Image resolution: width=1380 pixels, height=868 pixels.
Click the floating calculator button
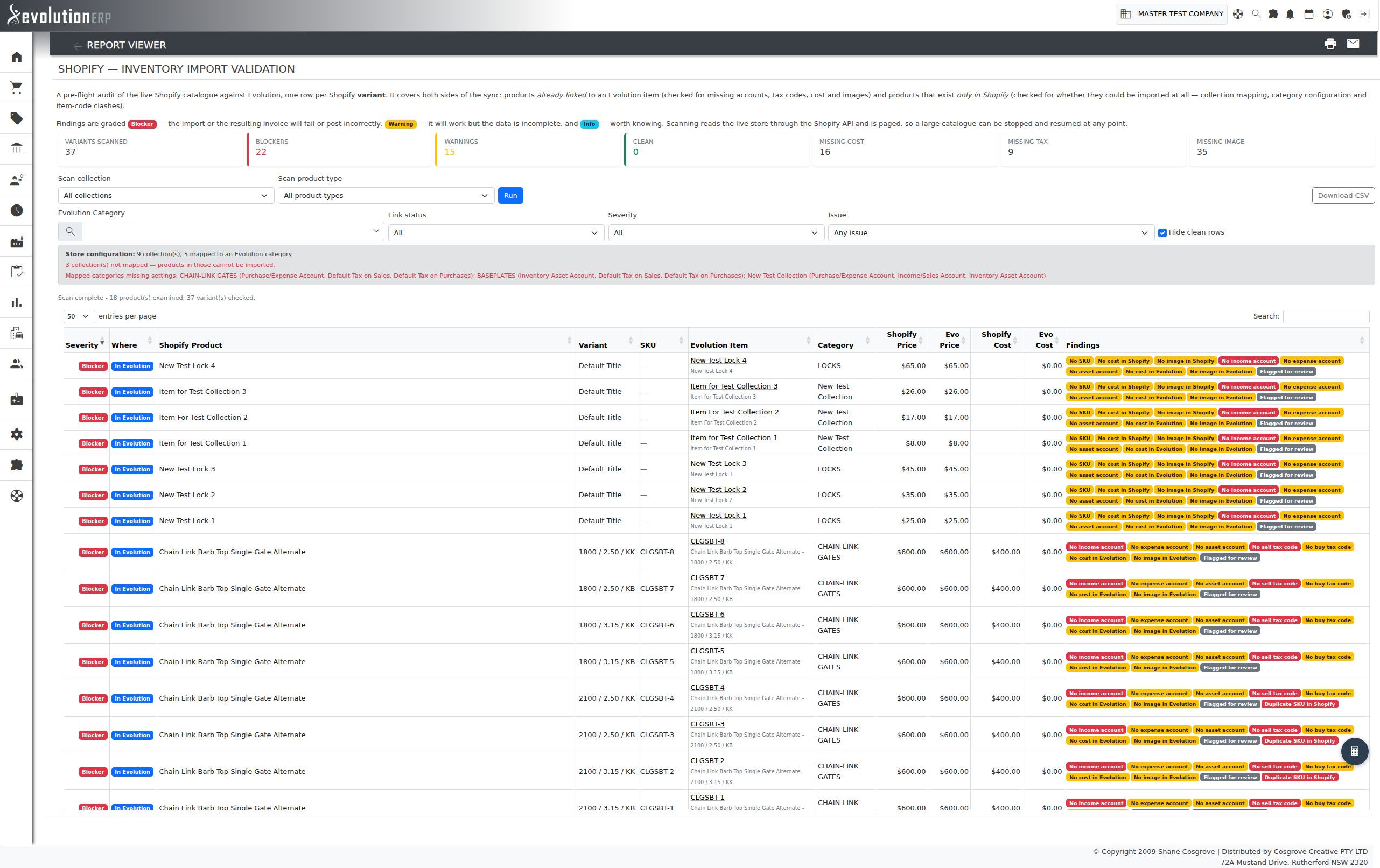(x=1354, y=751)
